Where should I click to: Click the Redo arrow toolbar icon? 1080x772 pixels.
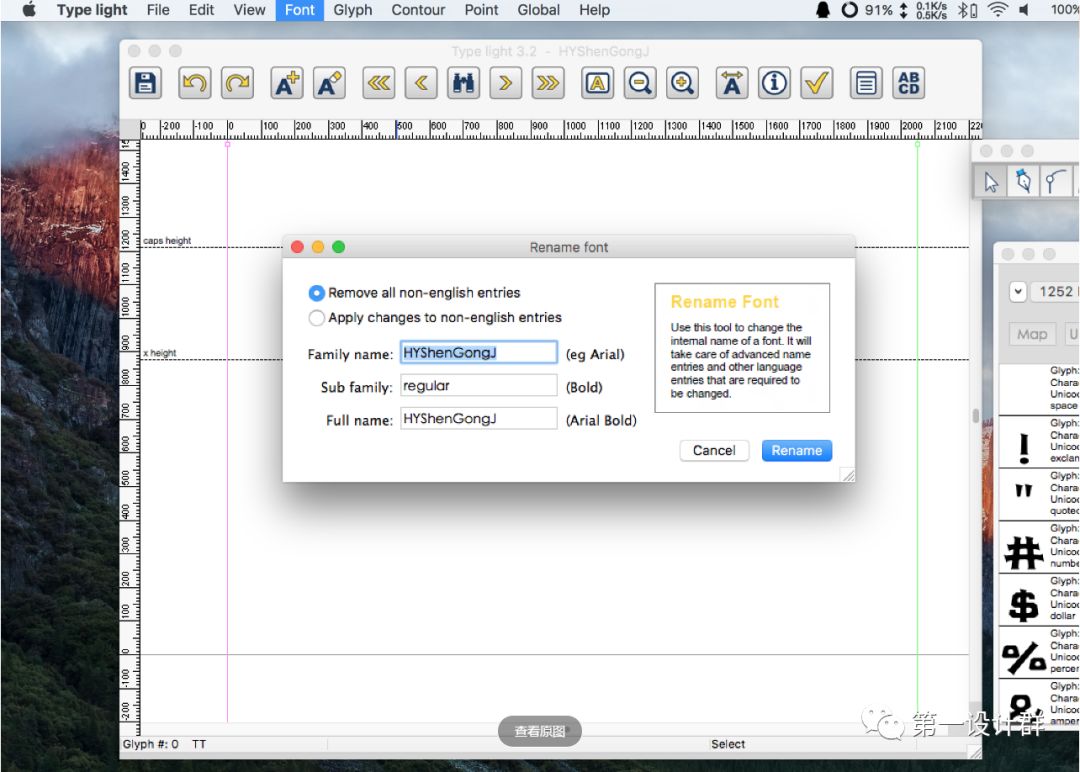tap(238, 83)
